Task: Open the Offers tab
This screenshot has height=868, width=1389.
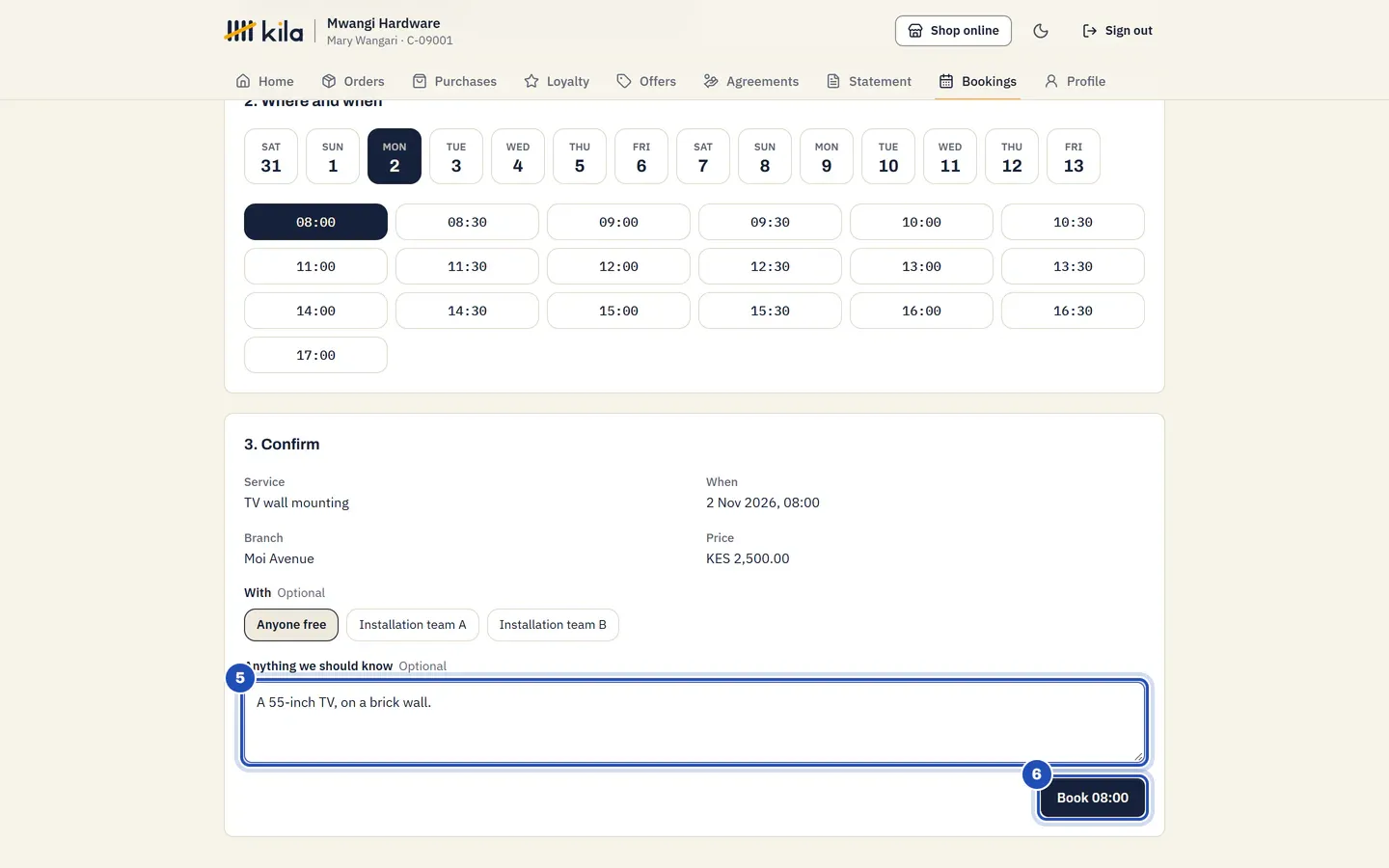Action: [x=646, y=81]
